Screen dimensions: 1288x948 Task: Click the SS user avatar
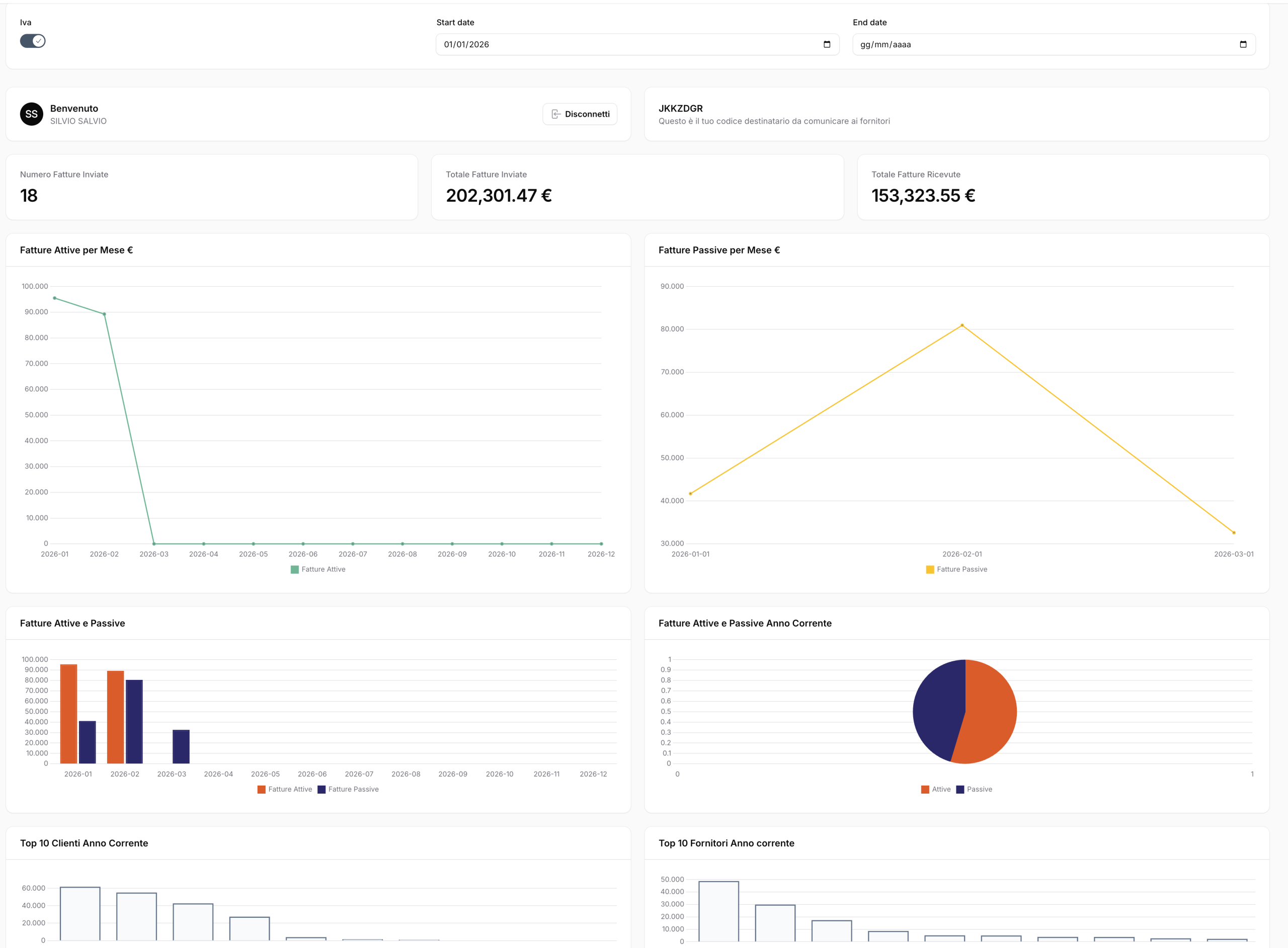(x=32, y=114)
